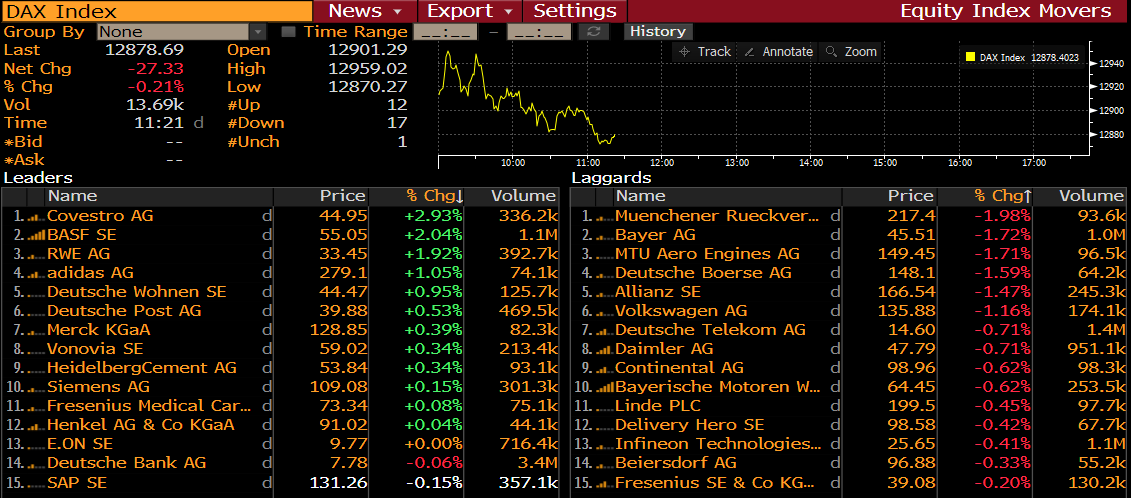Click Henkel AG & Co KGaA row
This screenshot has width=1131, height=498.
(280, 425)
